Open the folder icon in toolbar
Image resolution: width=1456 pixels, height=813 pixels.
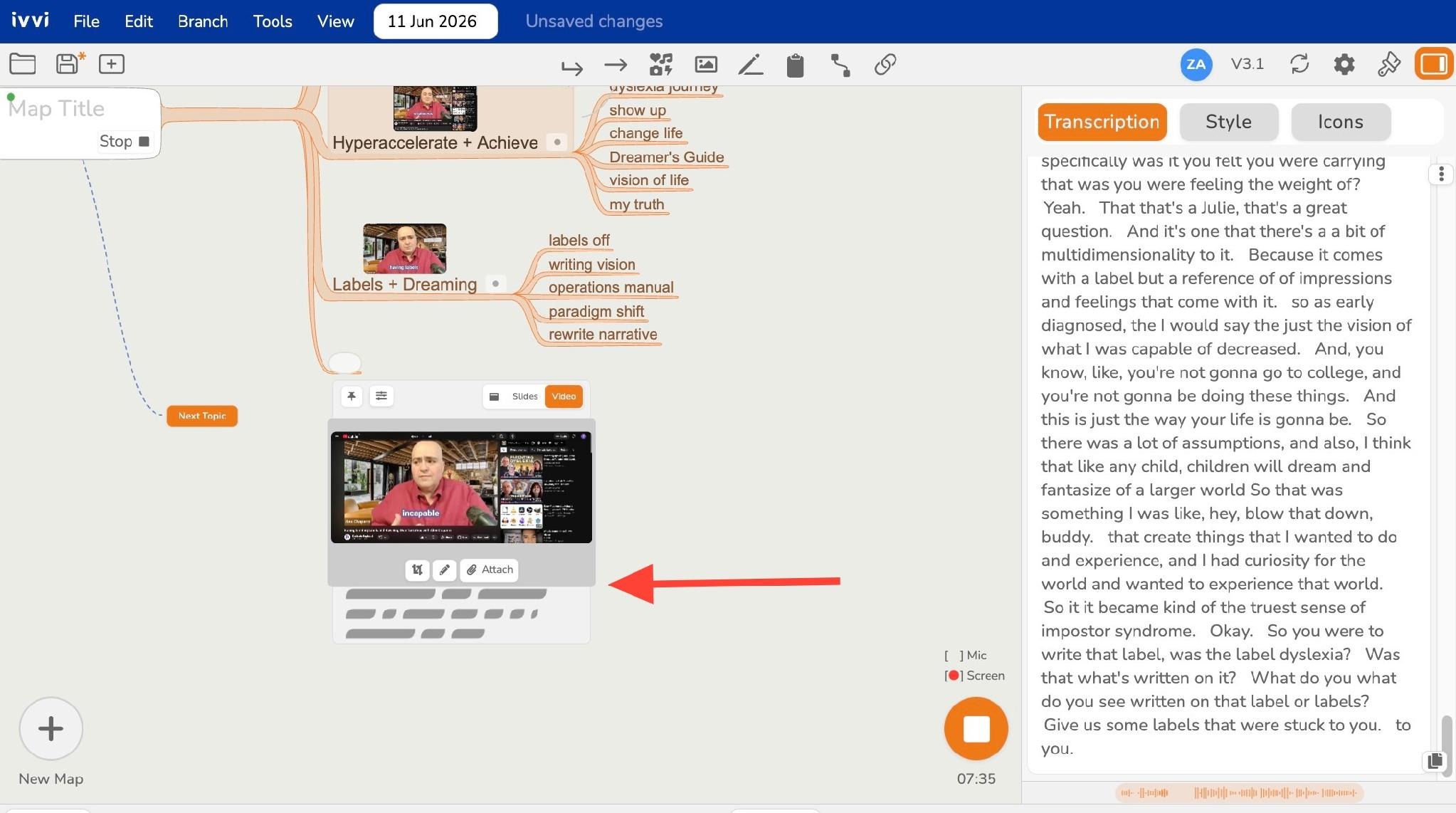[x=23, y=64]
